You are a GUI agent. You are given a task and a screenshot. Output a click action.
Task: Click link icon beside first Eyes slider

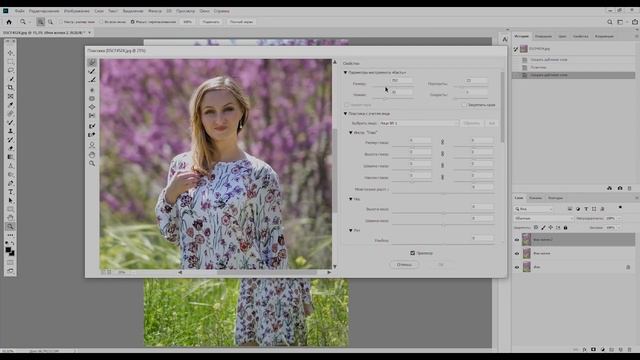point(442,142)
